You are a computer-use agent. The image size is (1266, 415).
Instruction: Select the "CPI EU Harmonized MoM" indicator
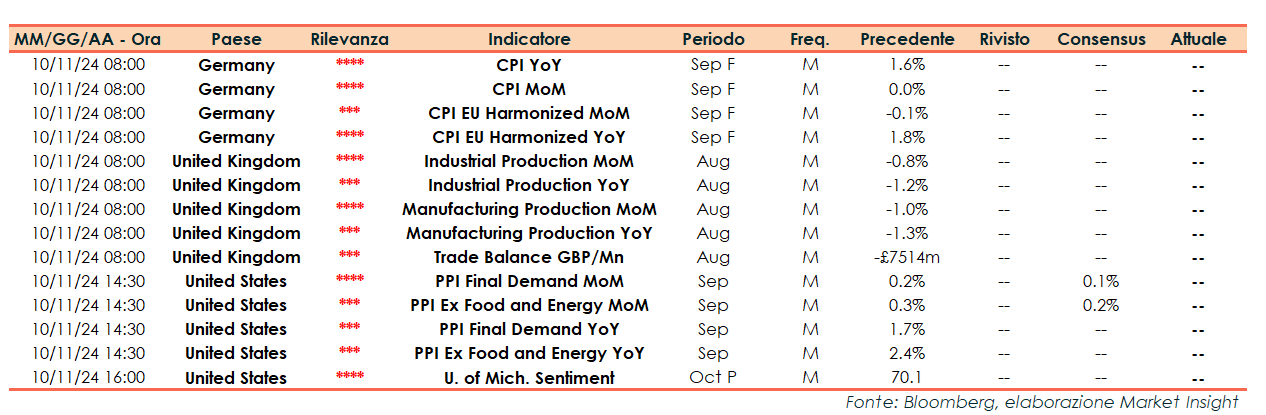[x=529, y=113]
